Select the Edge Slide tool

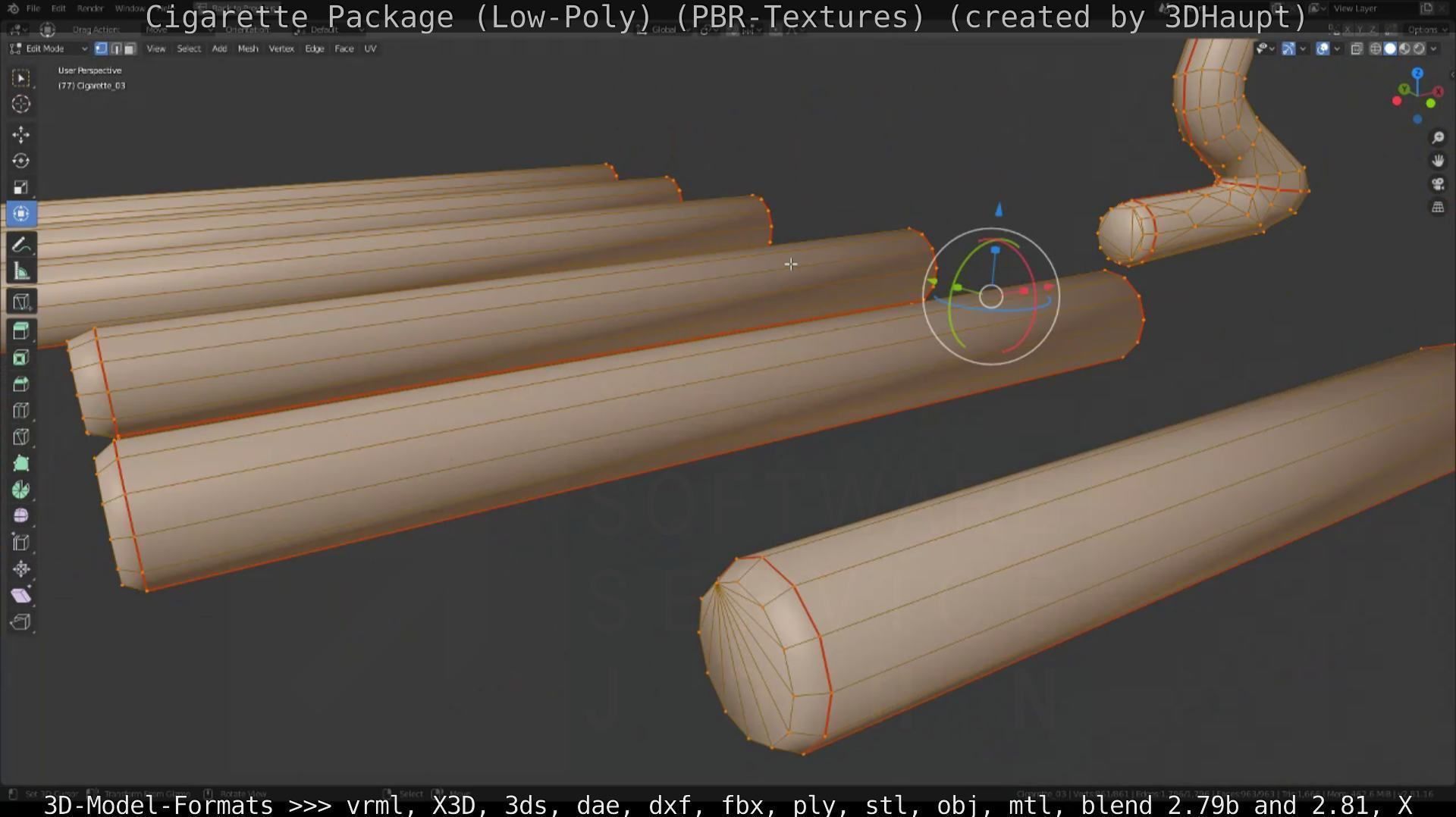pyautogui.click(x=21, y=543)
